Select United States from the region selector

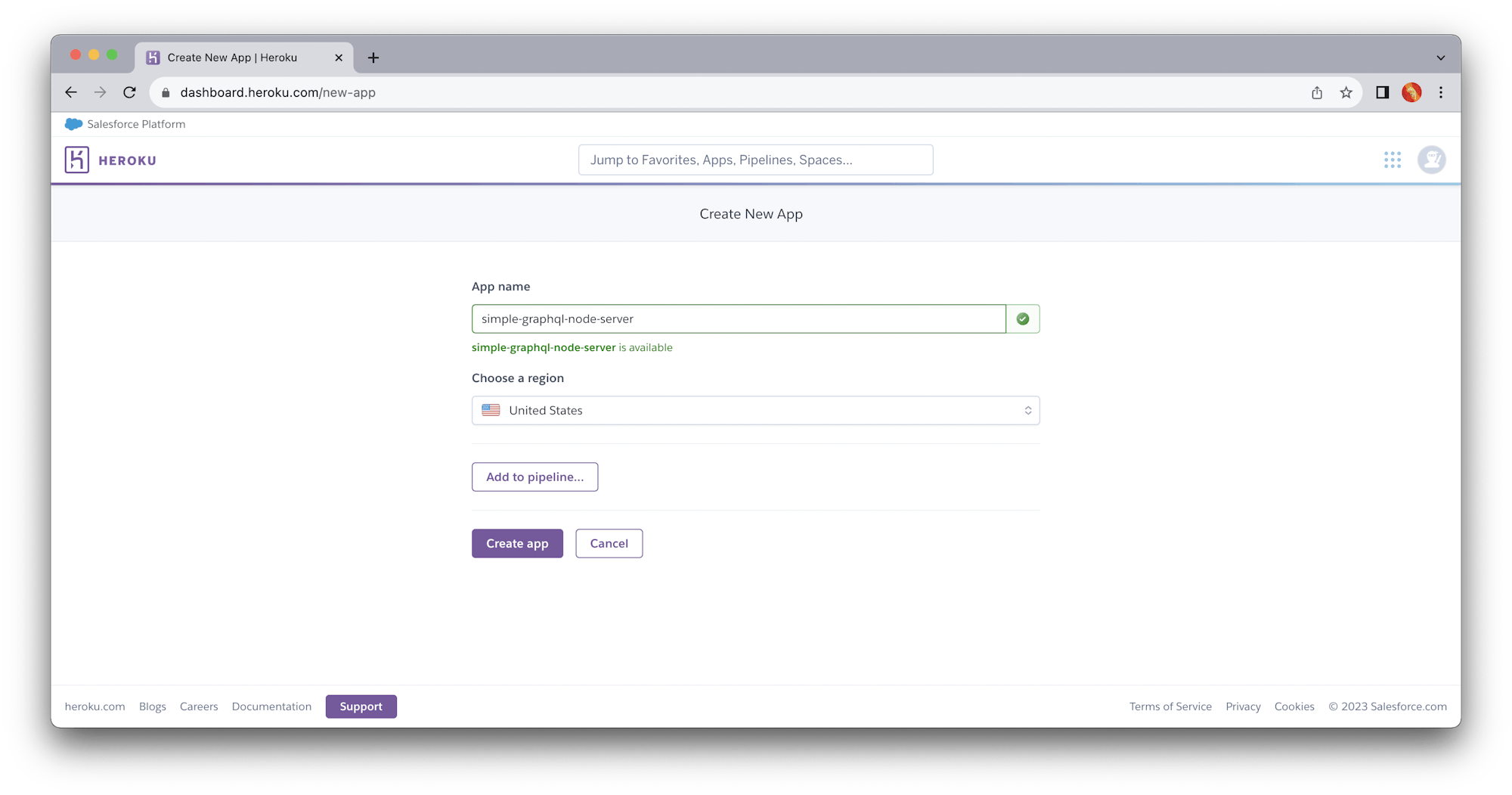click(x=755, y=410)
